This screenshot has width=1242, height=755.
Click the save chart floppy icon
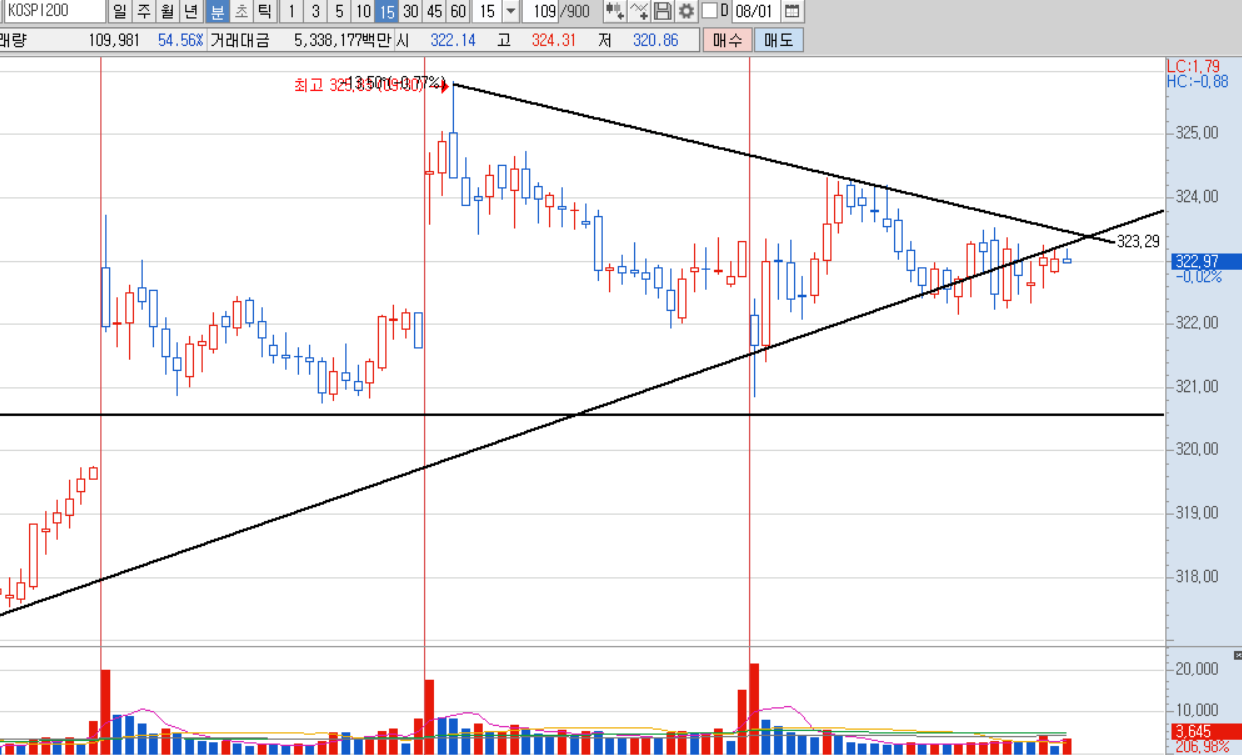point(662,11)
